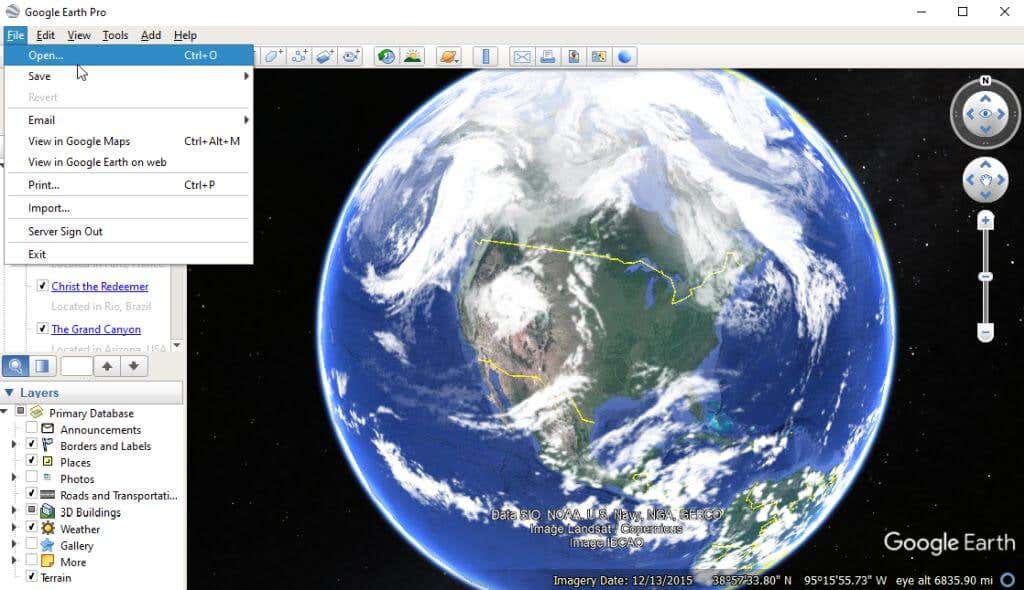
Task: Click the Email envelope toolbar icon
Action: [521, 56]
